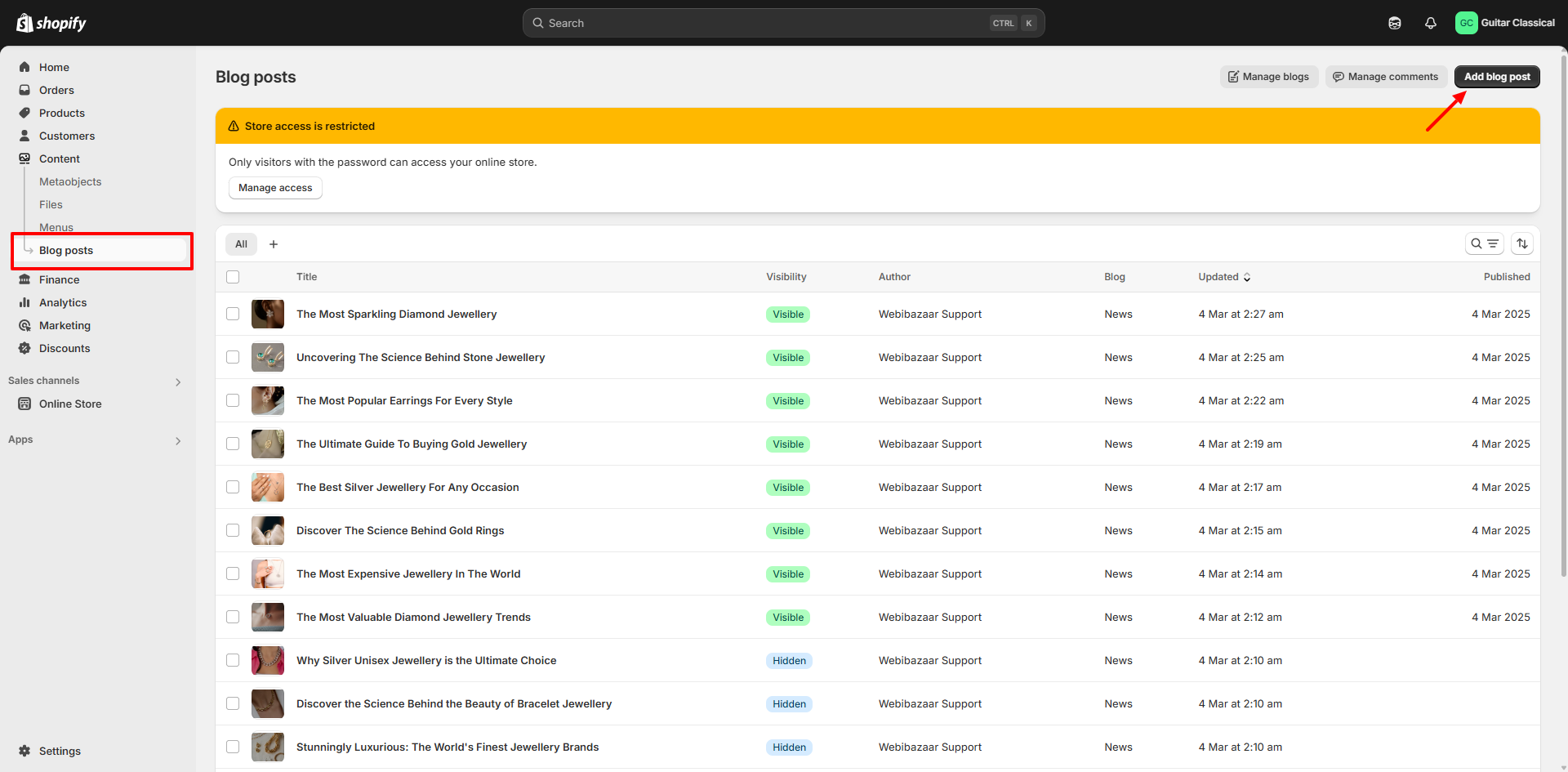Click the Manage access button

point(274,188)
